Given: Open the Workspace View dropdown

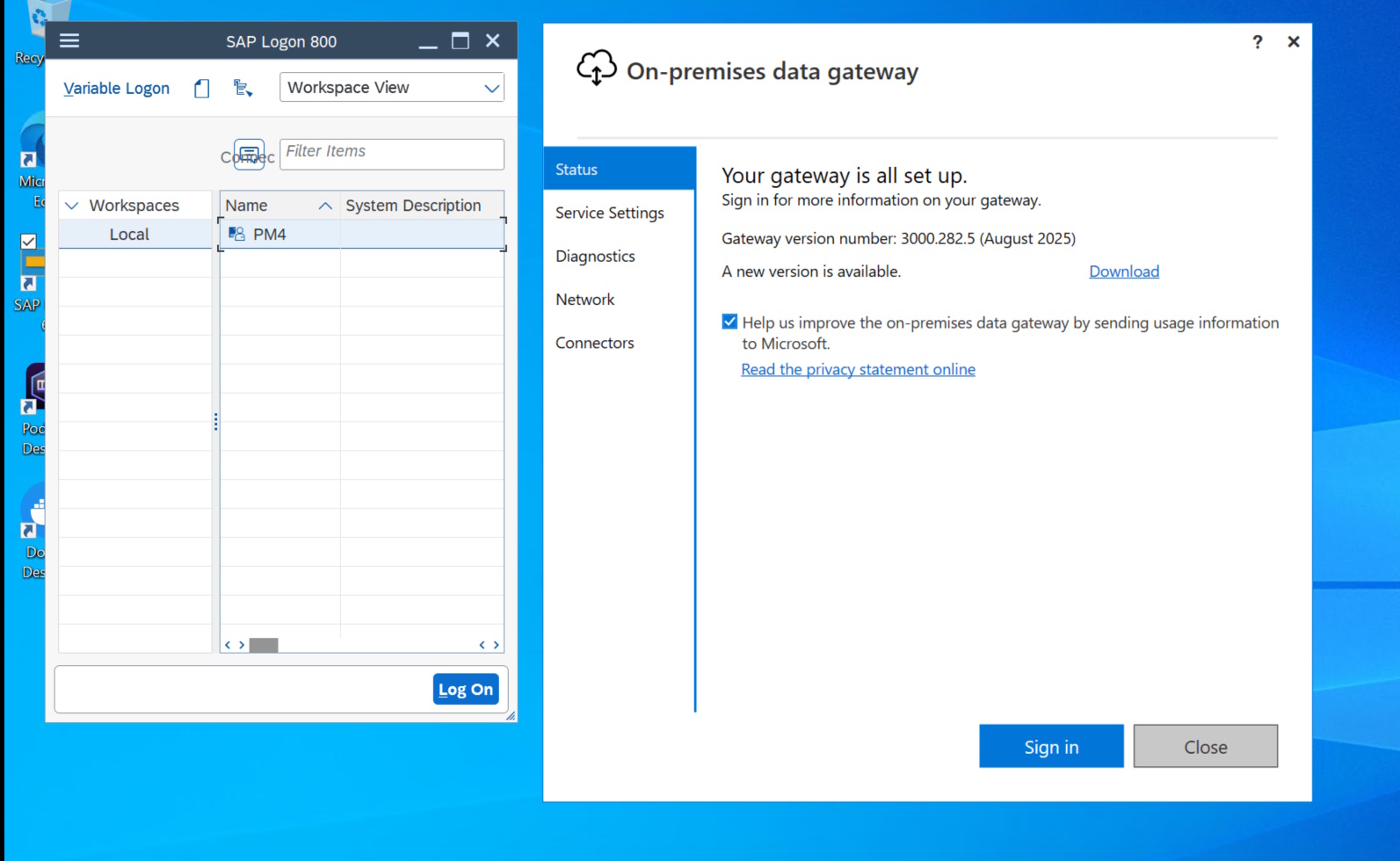Looking at the screenshot, I should tap(392, 88).
